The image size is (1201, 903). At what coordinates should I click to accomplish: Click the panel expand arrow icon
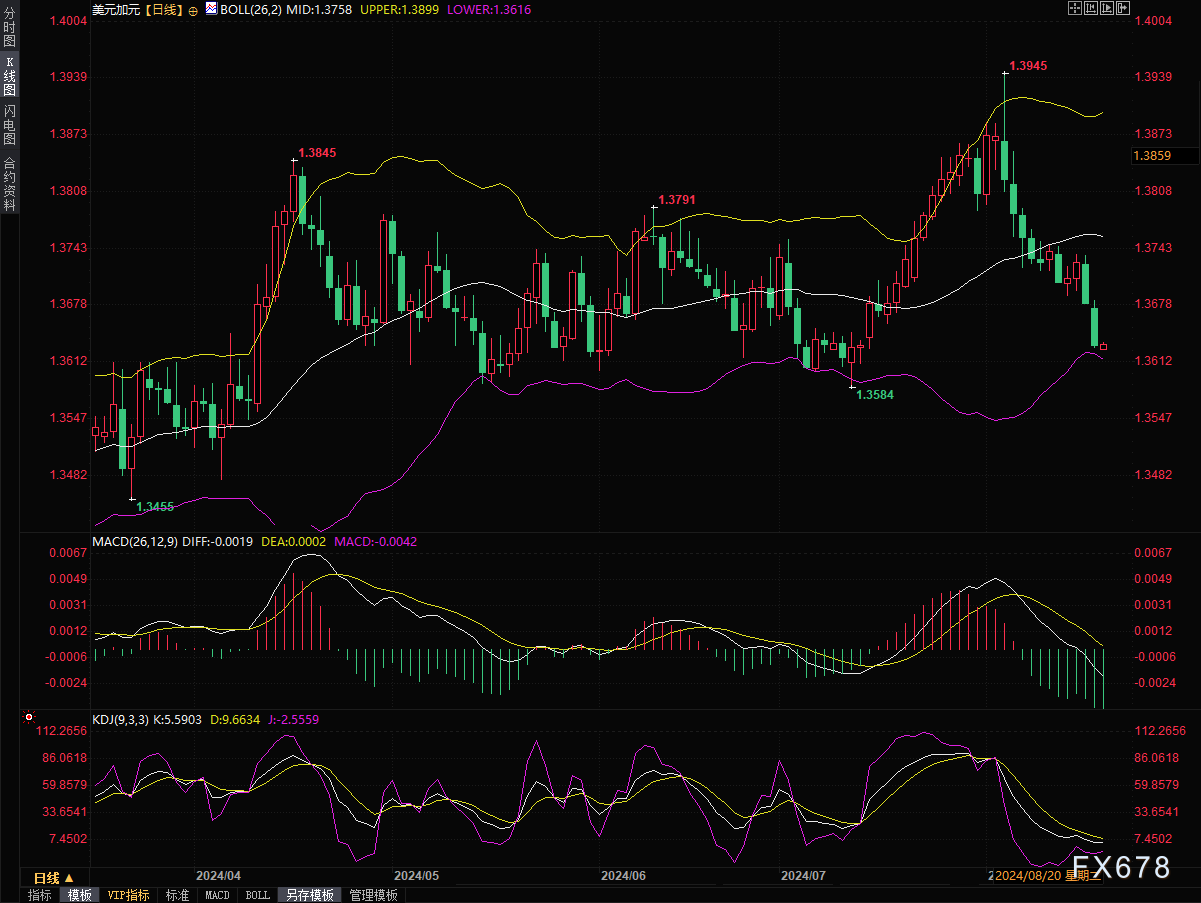(1123, 9)
